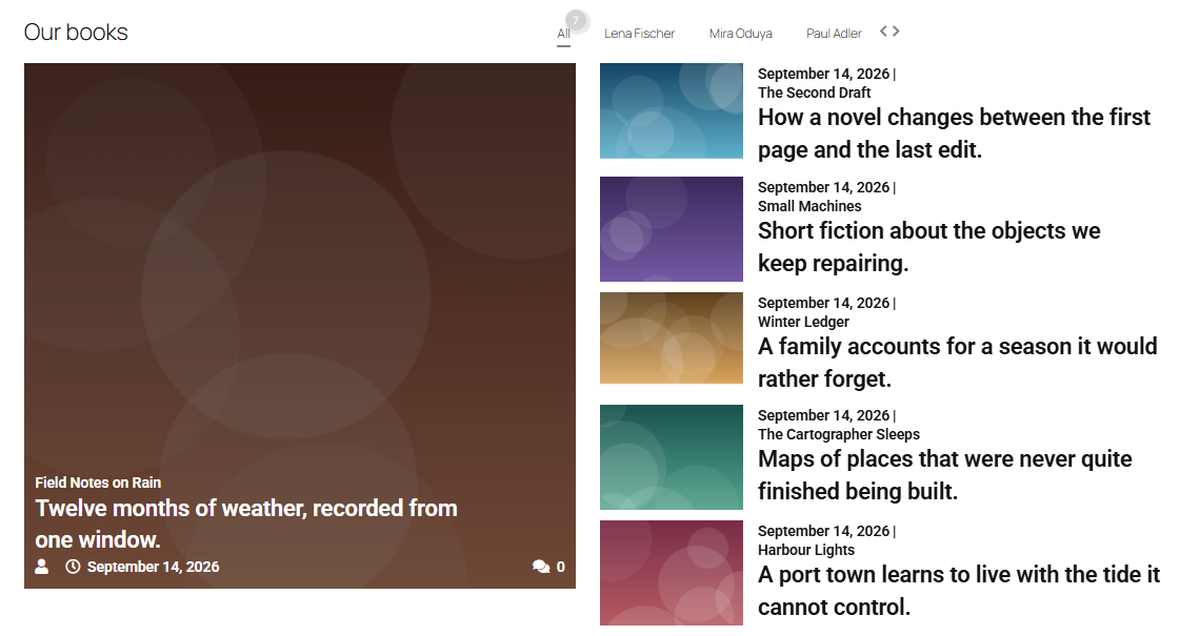Click Harbour Lights title link
The height and width of the screenshot is (636, 1200).
click(x=806, y=550)
